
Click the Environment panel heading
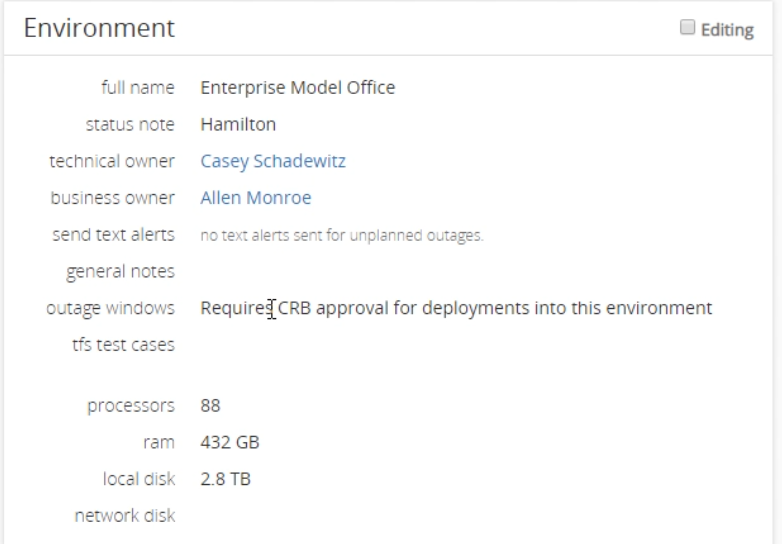[99, 28]
